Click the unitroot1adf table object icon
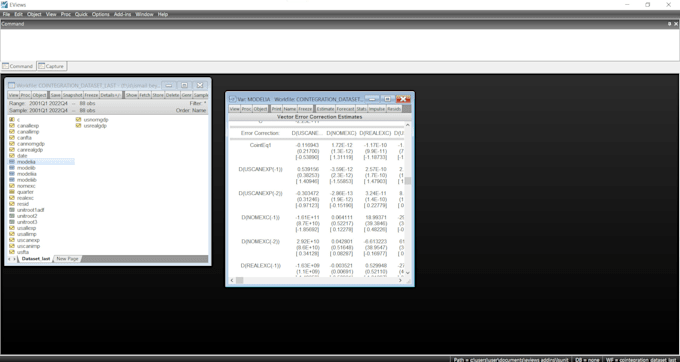The width and height of the screenshot is (680, 362). pyautogui.click(x=12, y=210)
